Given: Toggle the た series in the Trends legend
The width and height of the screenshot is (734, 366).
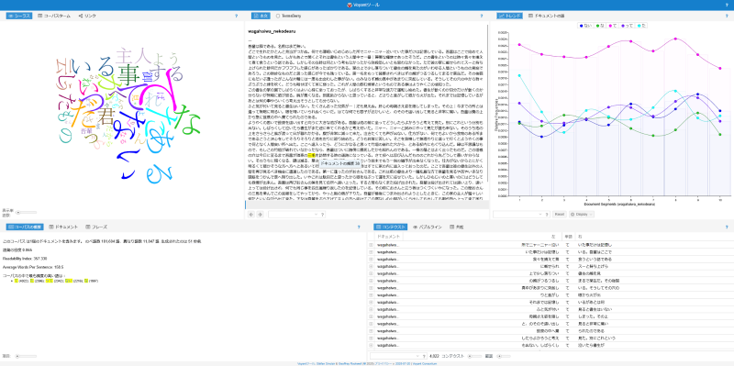Looking at the screenshot, I should click(x=643, y=26).
